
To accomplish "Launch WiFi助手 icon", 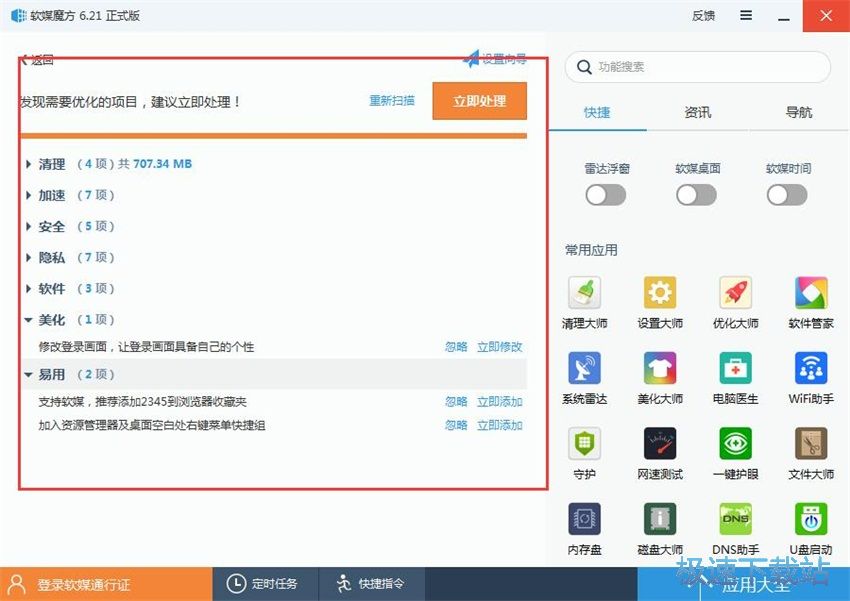I will click(811, 368).
